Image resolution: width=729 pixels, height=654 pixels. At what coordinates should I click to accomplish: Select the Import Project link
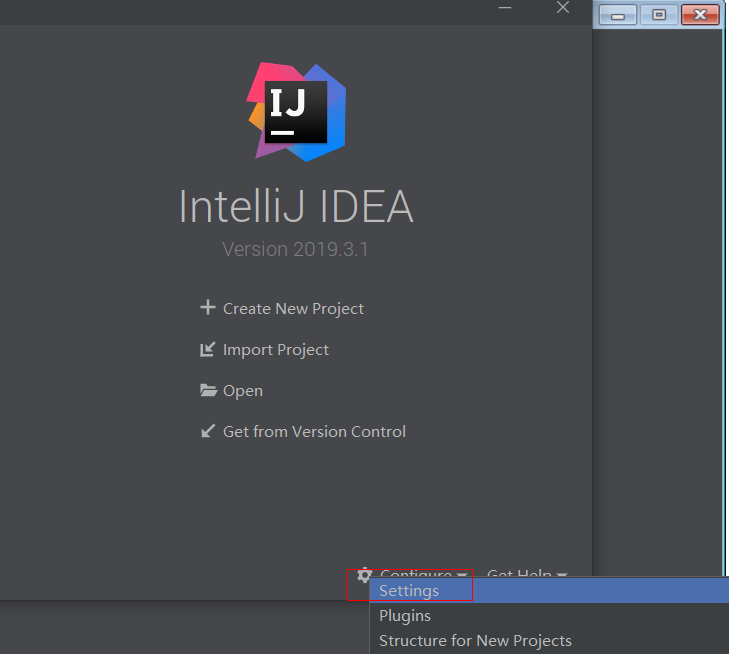[x=276, y=350]
